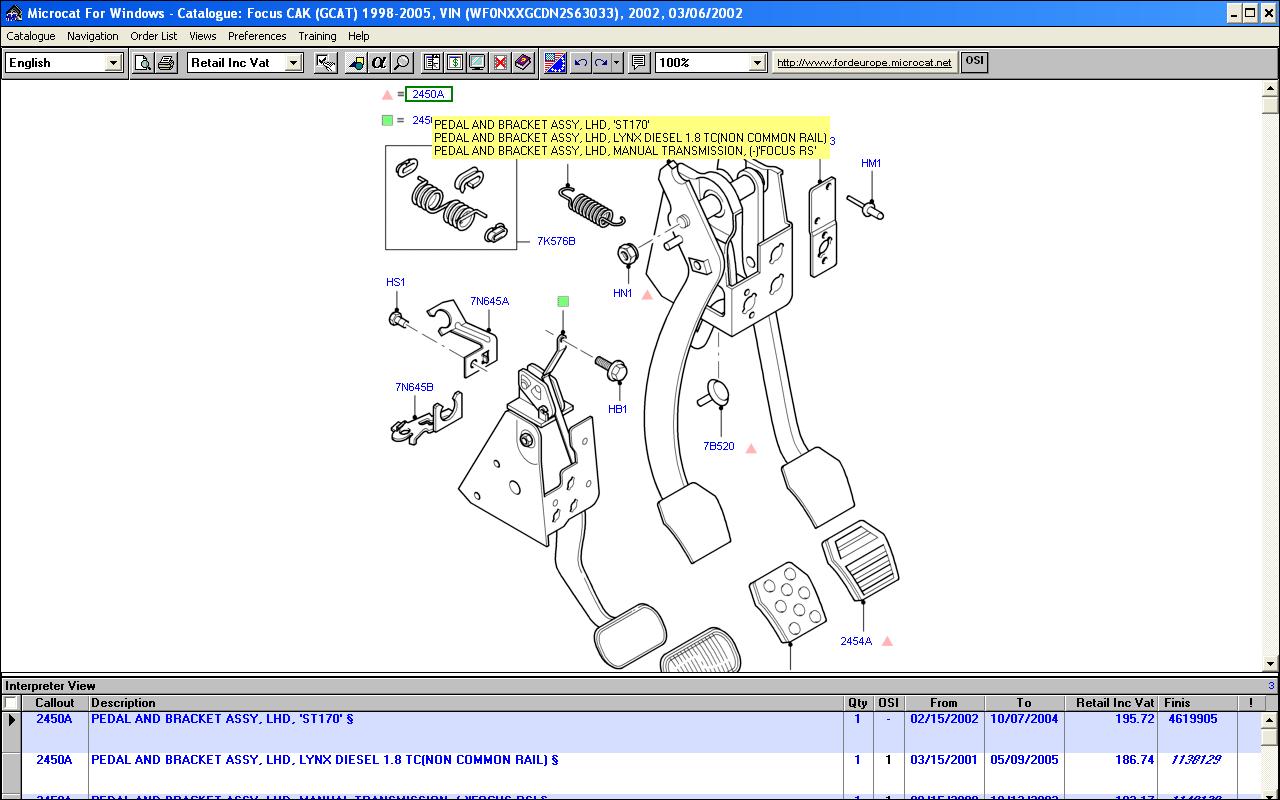
Task: Click the 7K576B callout in the diagram
Action: click(556, 241)
